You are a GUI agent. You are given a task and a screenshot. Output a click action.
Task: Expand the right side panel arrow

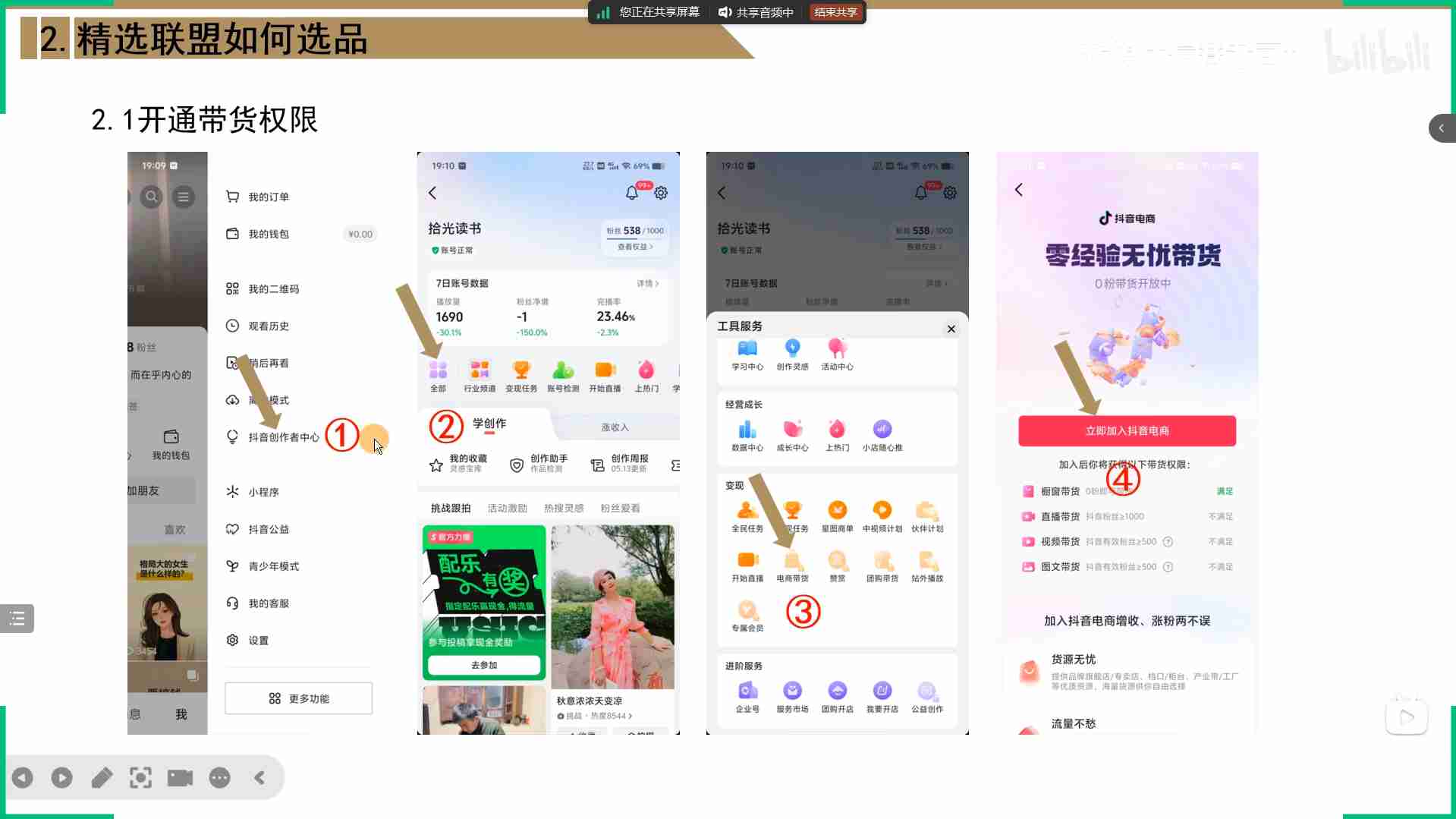click(x=1441, y=128)
